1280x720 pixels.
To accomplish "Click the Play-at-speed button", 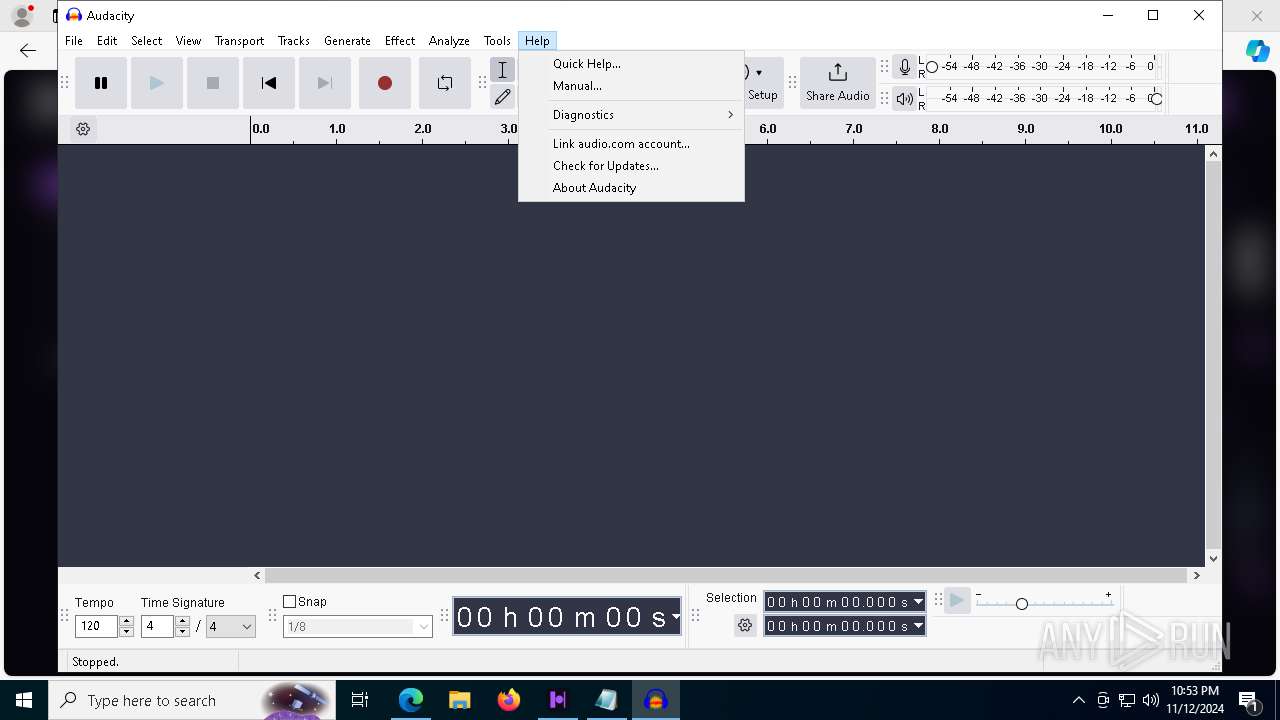I will pos(957,601).
